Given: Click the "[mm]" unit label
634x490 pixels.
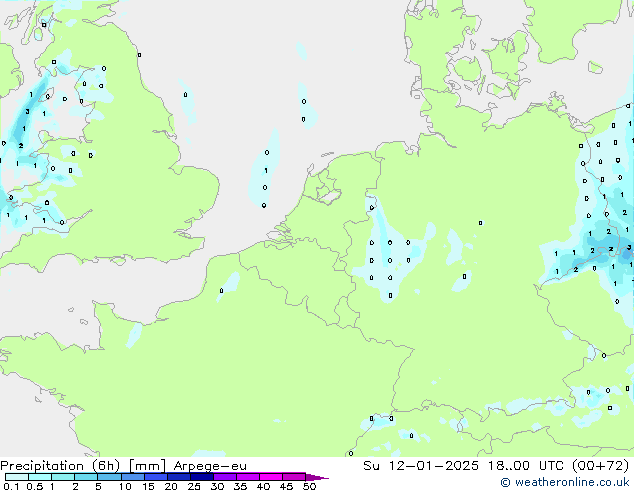Looking at the screenshot, I should (x=147, y=466).
